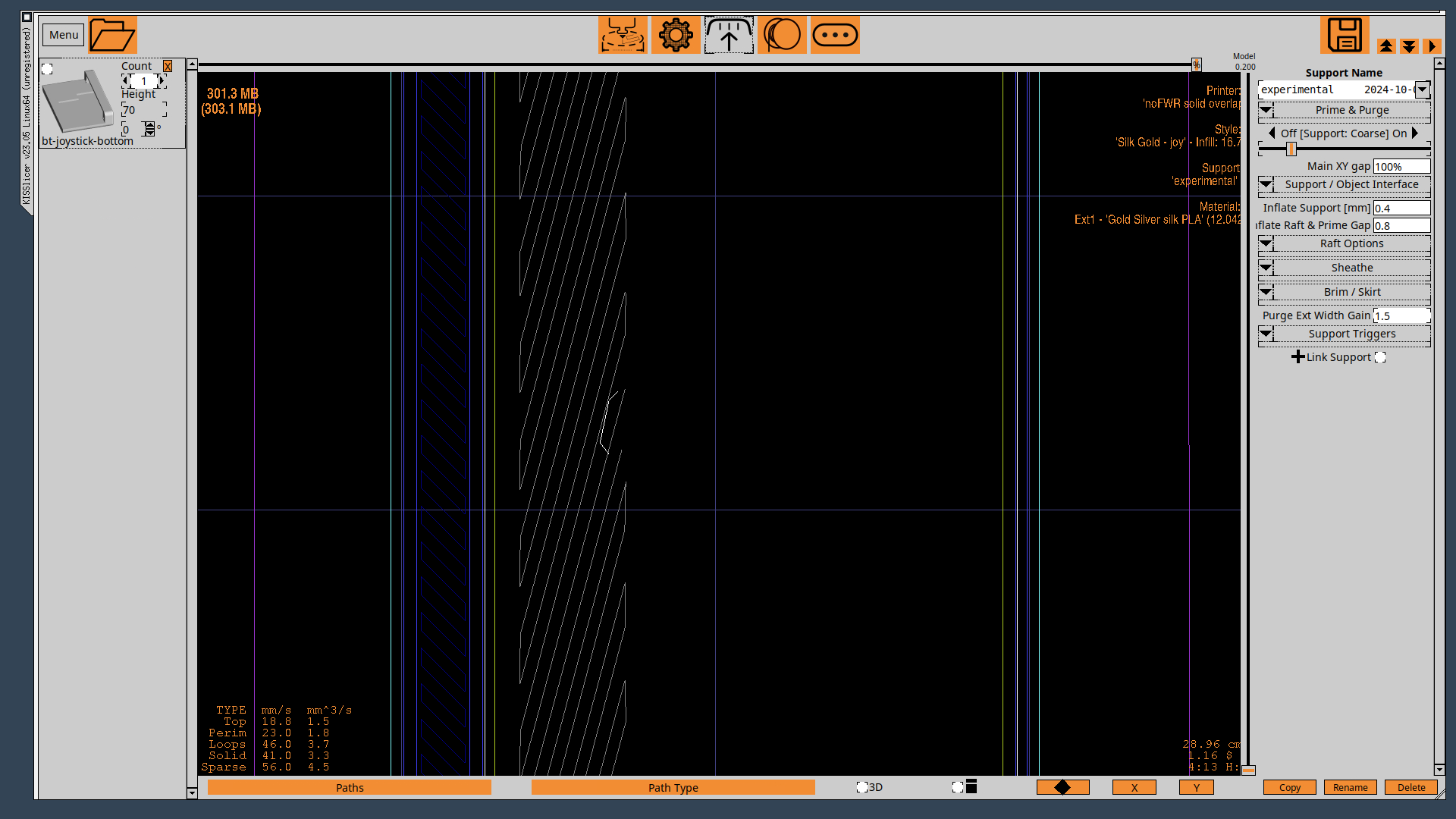1456x819 pixels.
Task: Click the layer slider orange handle
Action: [x=1248, y=770]
